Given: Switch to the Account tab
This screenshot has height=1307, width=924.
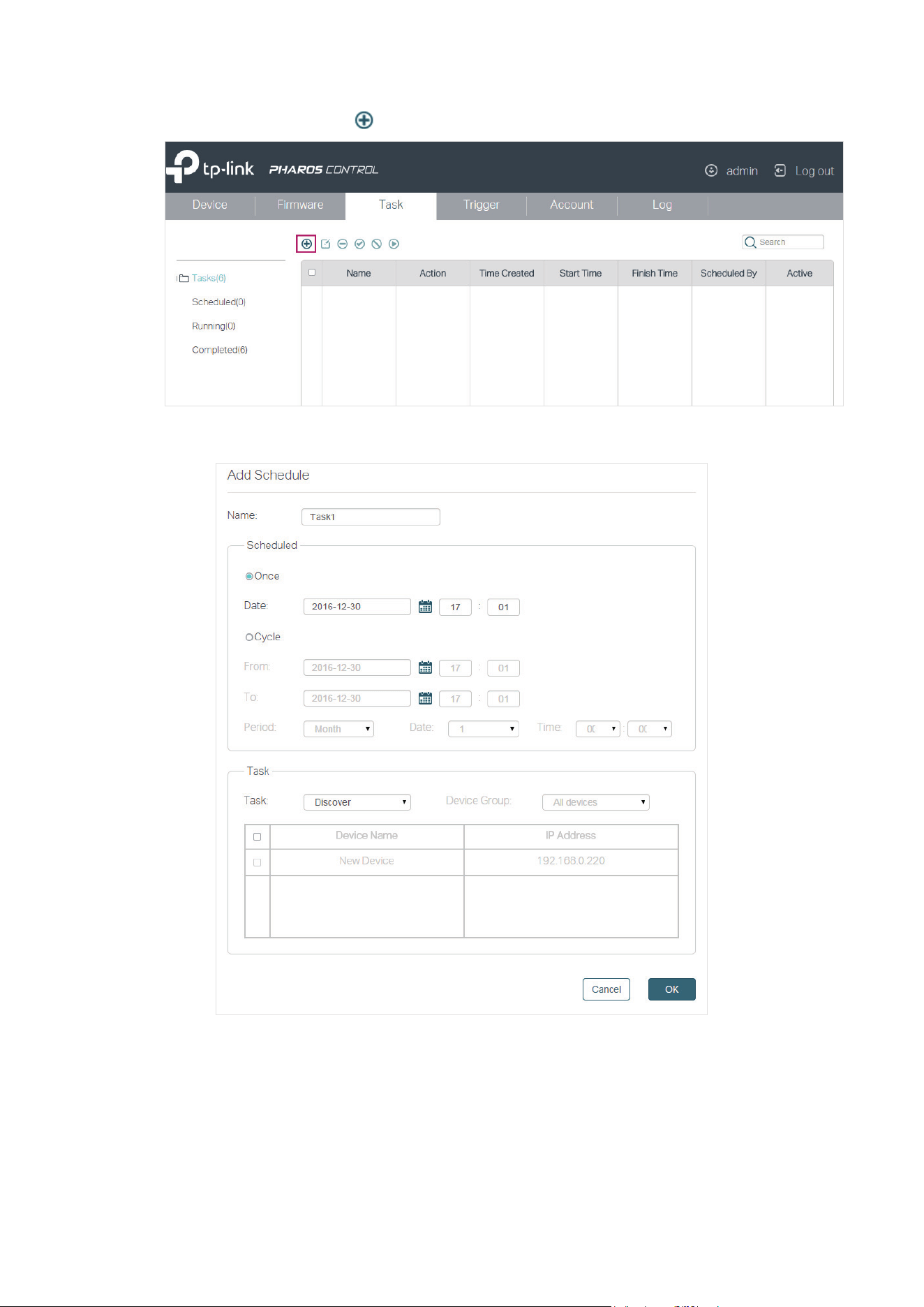Looking at the screenshot, I should point(572,205).
